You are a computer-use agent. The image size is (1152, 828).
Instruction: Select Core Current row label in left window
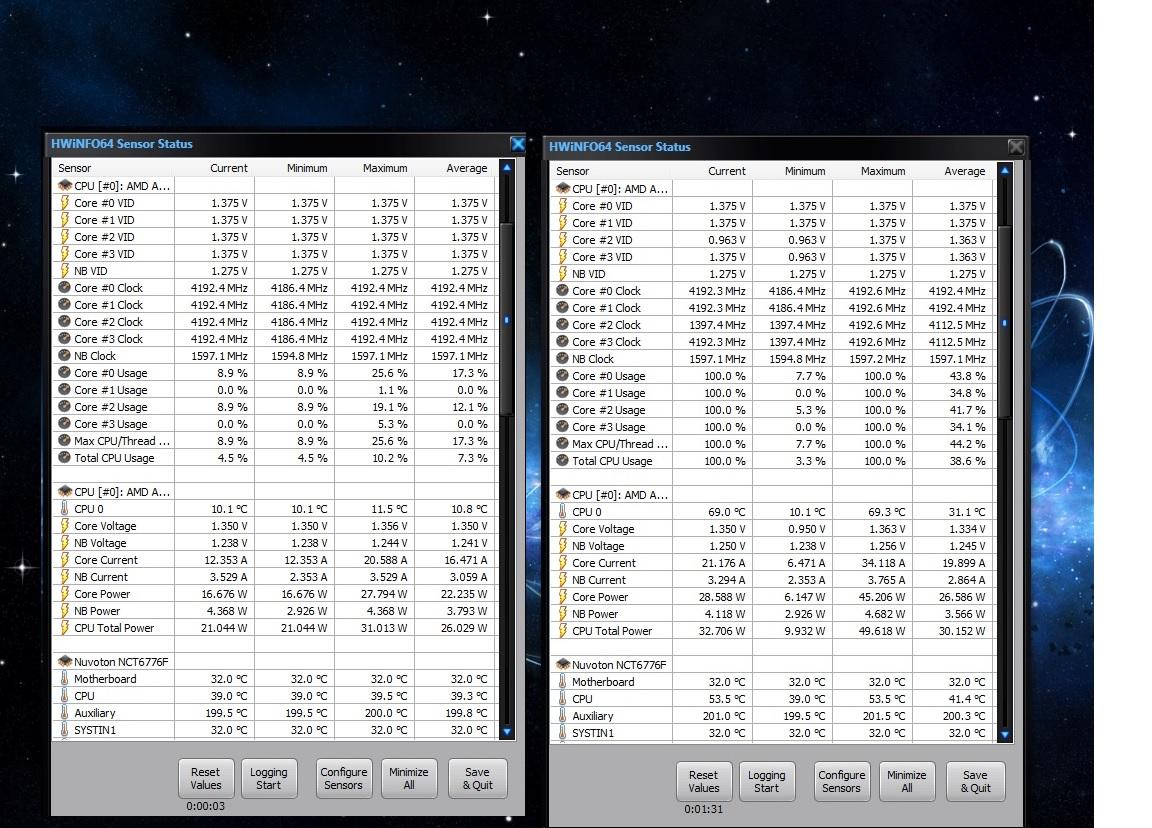tap(106, 560)
